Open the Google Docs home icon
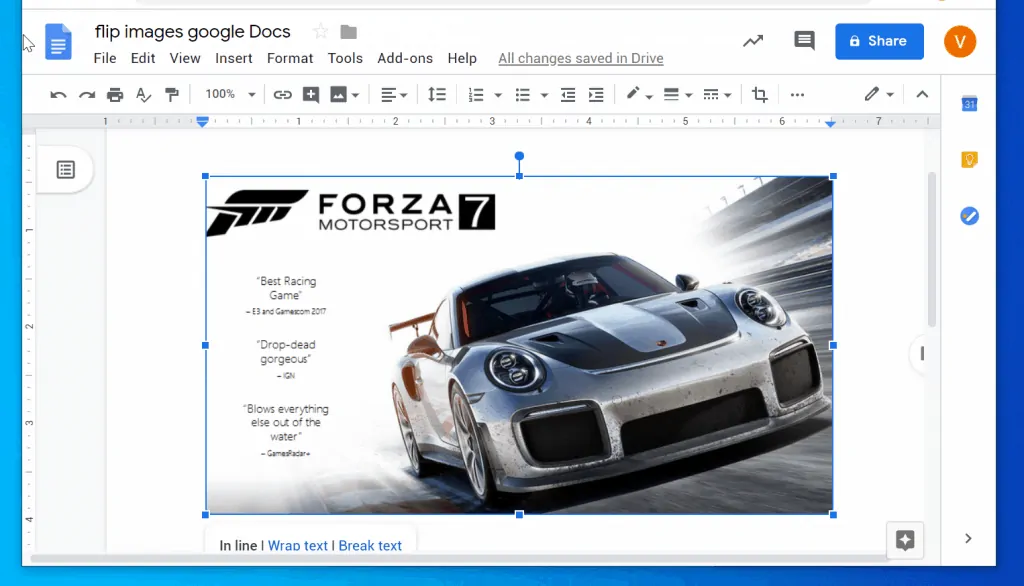Viewport: 1024px width, 586px height. [58, 41]
